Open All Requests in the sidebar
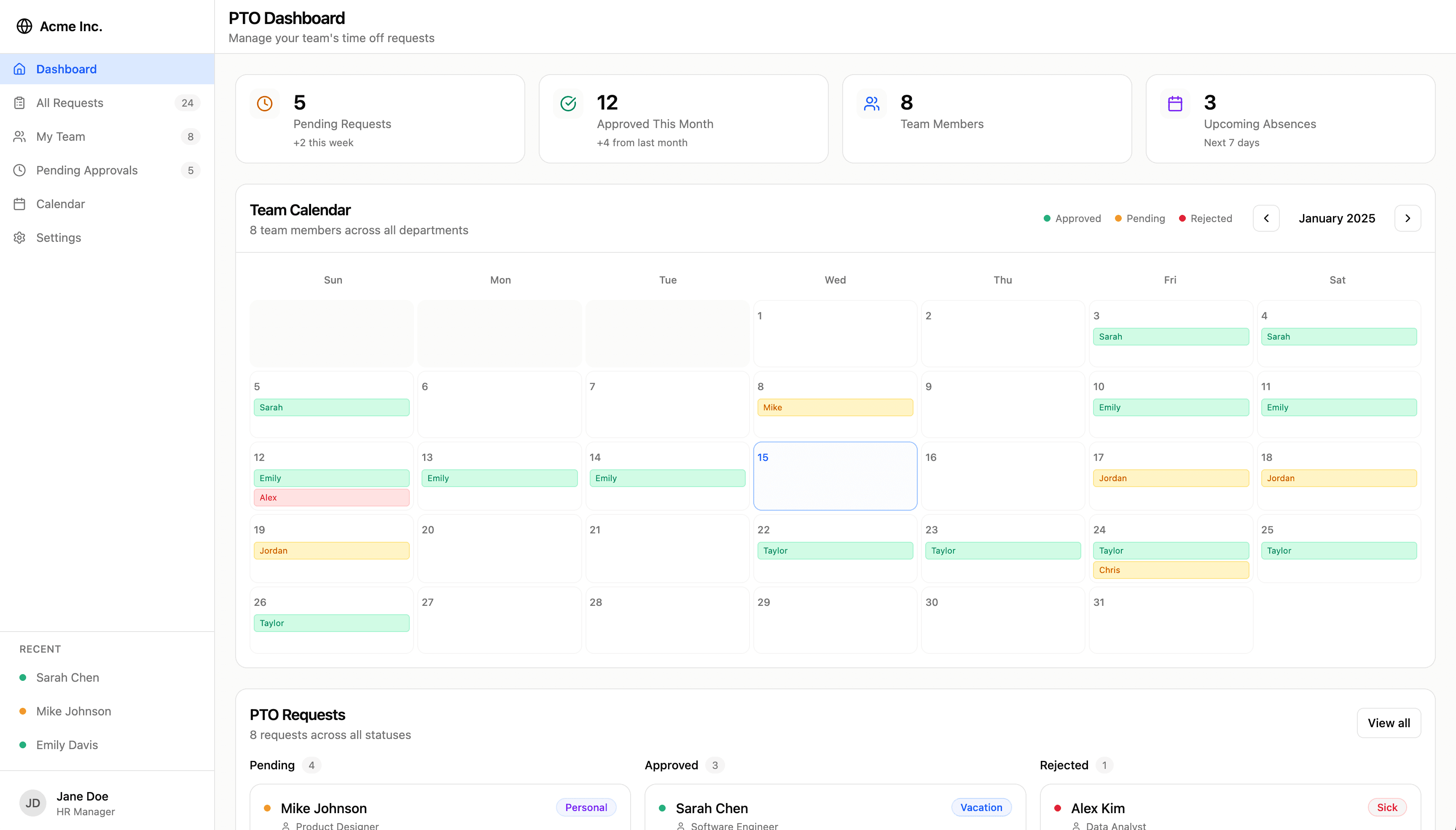This screenshot has width=1456, height=830. click(x=107, y=103)
